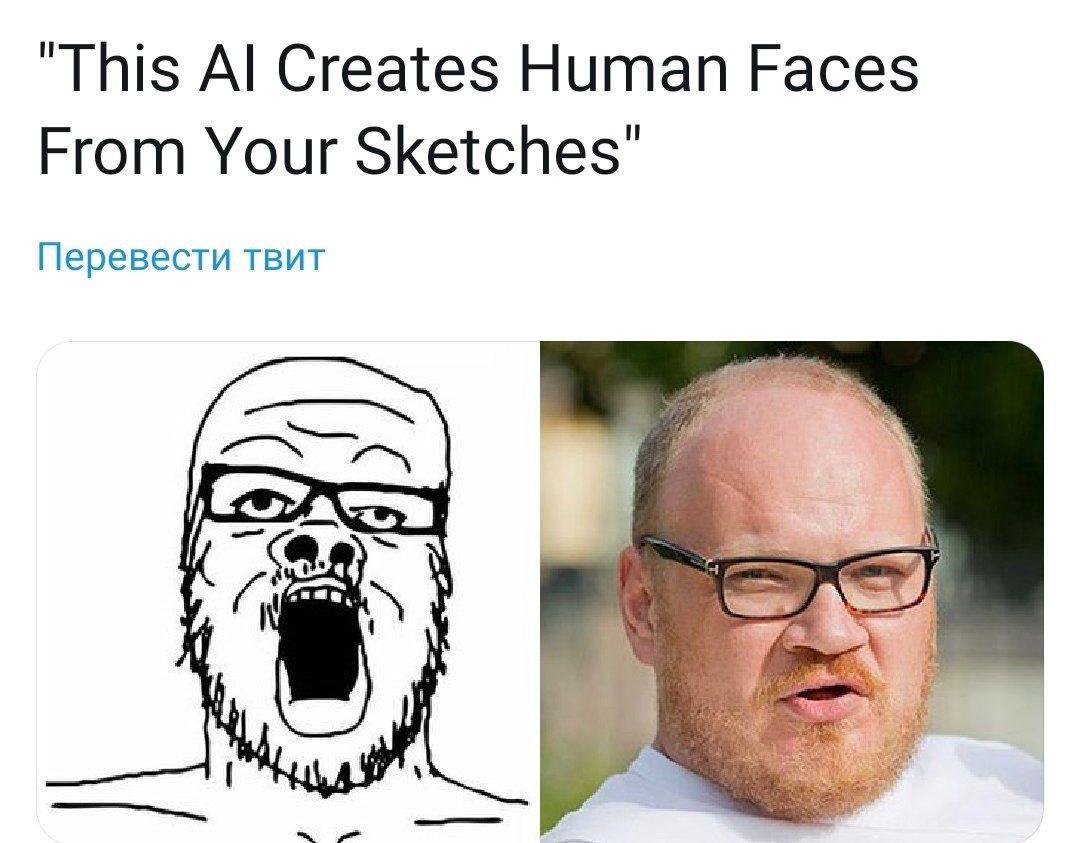Click the wrinkled forehead of the sketch
Screen dimensions: 1080x843
click(320, 427)
